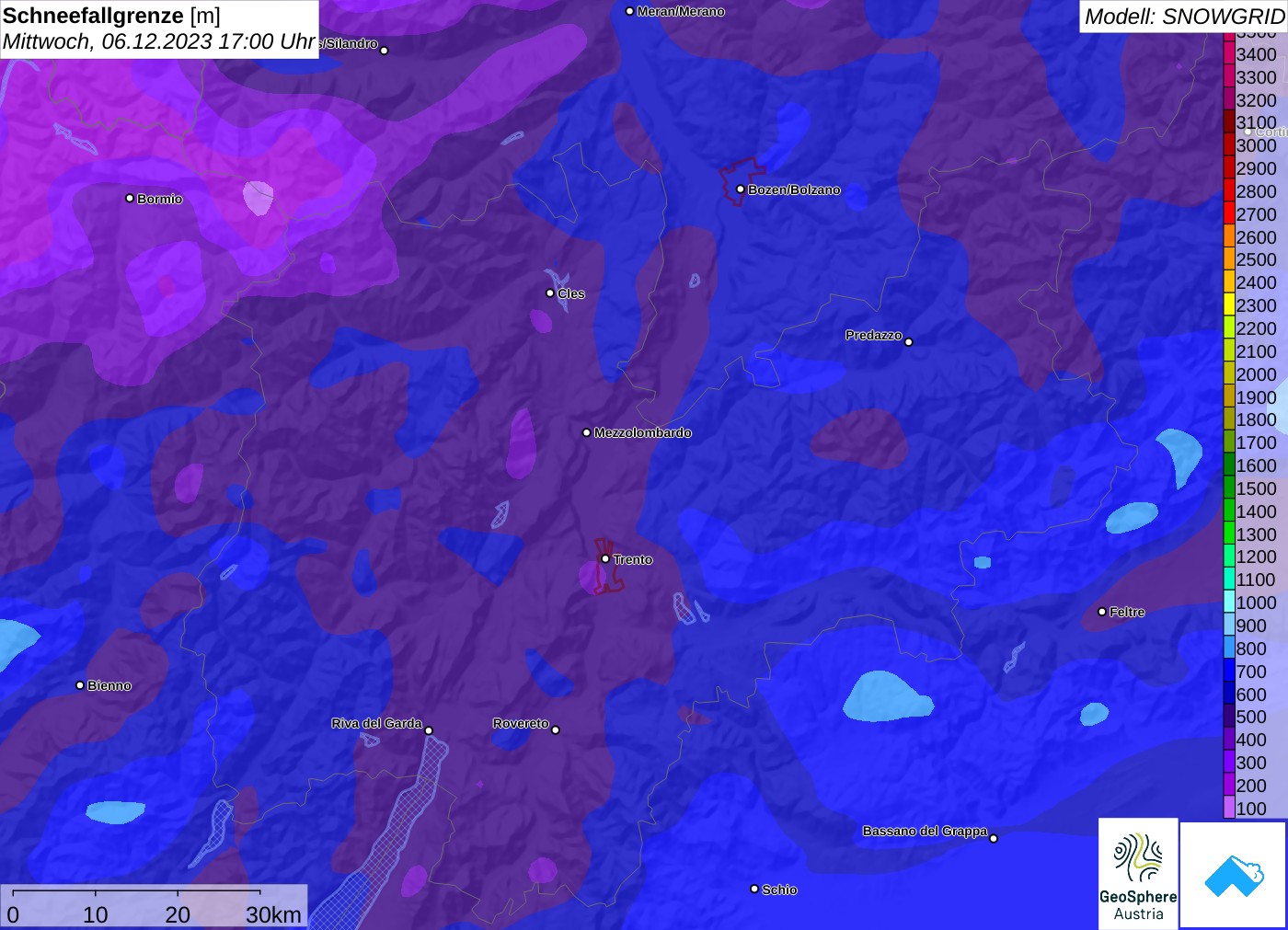Click the blue snow-cloud logo icon
The width and height of the screenshot is (1288, 930).
tap(1234, 875)
